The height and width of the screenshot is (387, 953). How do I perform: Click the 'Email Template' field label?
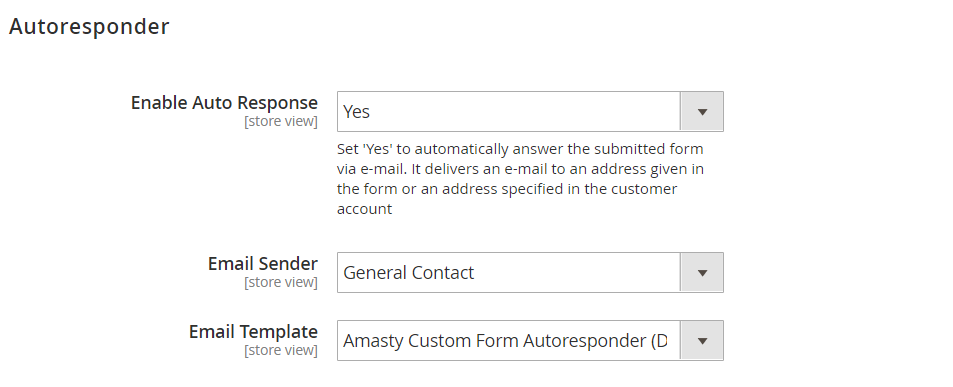253,332
